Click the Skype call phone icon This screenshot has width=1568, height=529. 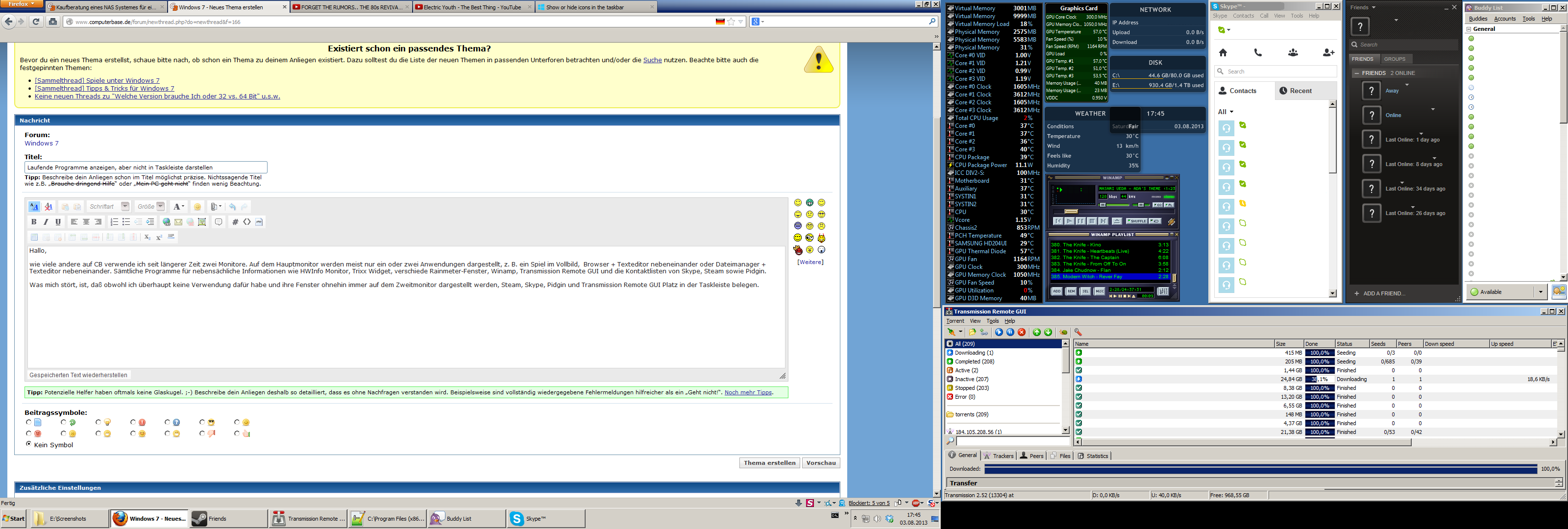pos(1257,53)
